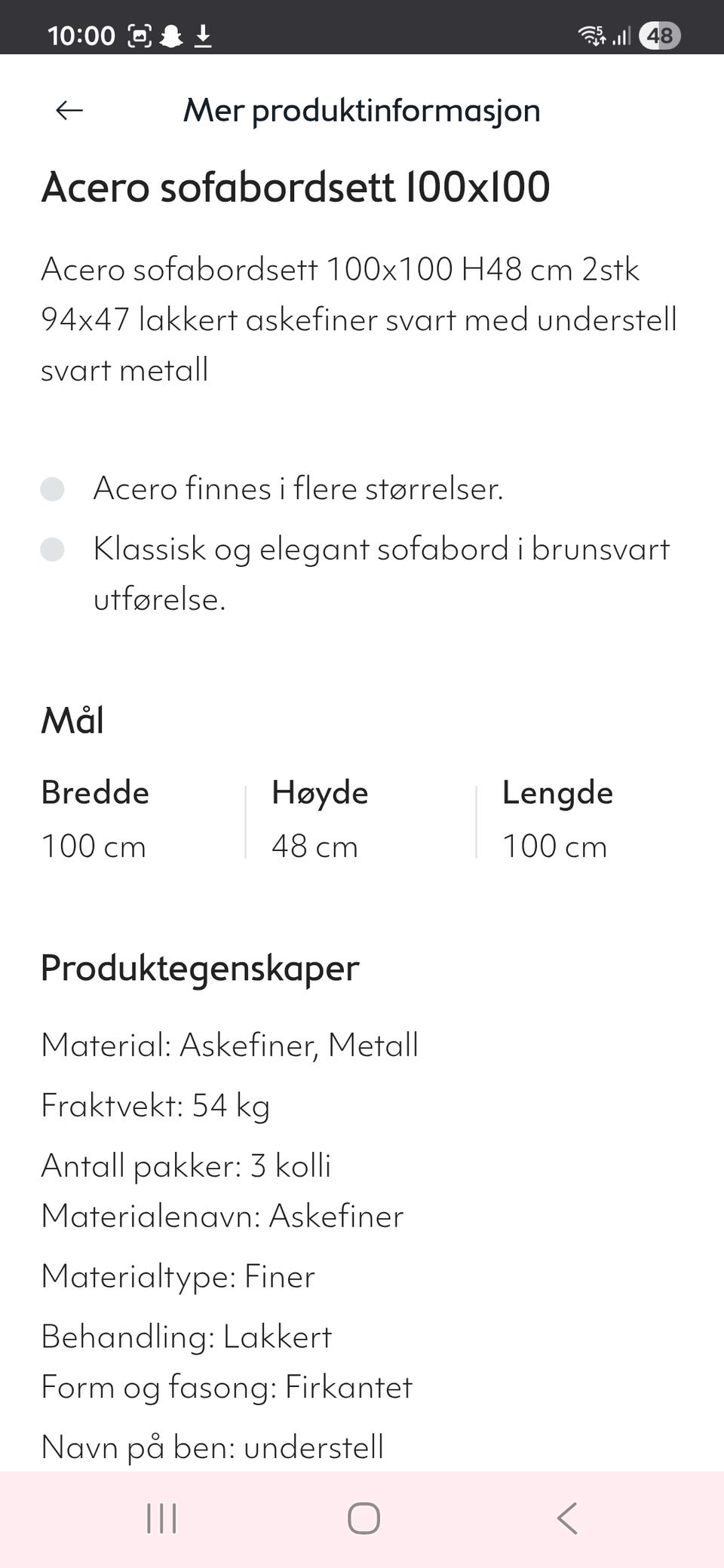The image size is (724, 1568).
Task: Tap the clock showing 10:00
Action: tap(81, 34)
